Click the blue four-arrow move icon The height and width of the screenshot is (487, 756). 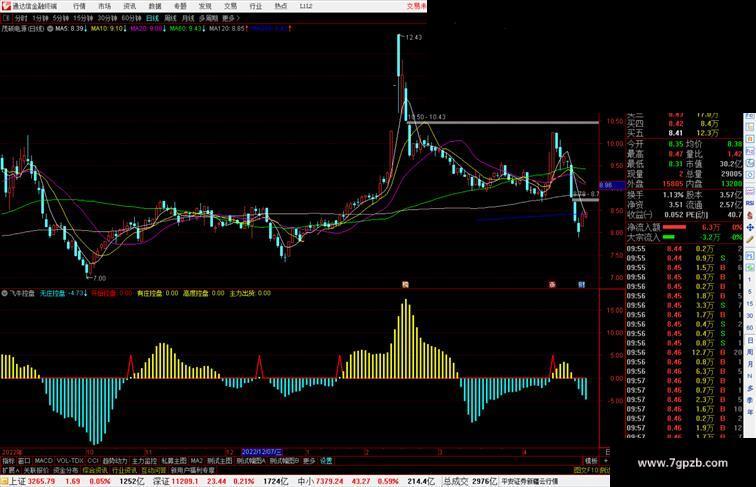click(x=750, y=227)
